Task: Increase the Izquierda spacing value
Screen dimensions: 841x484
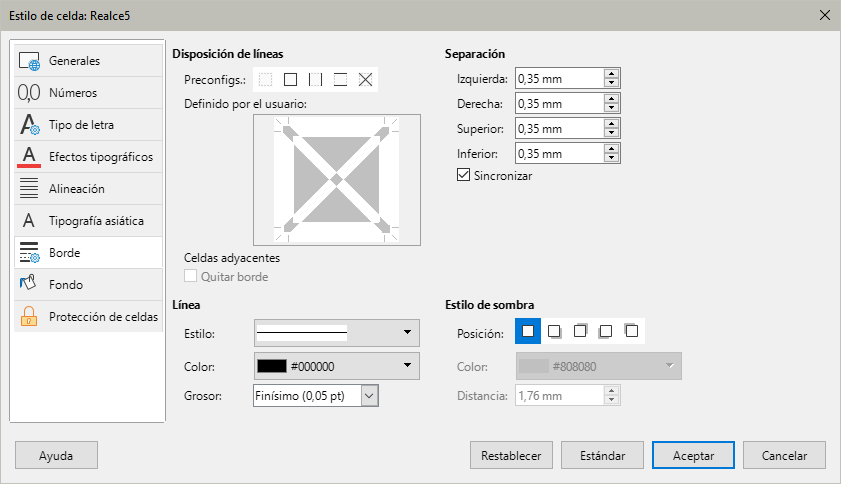Action: pyautogui.click(x=611, y=74)
